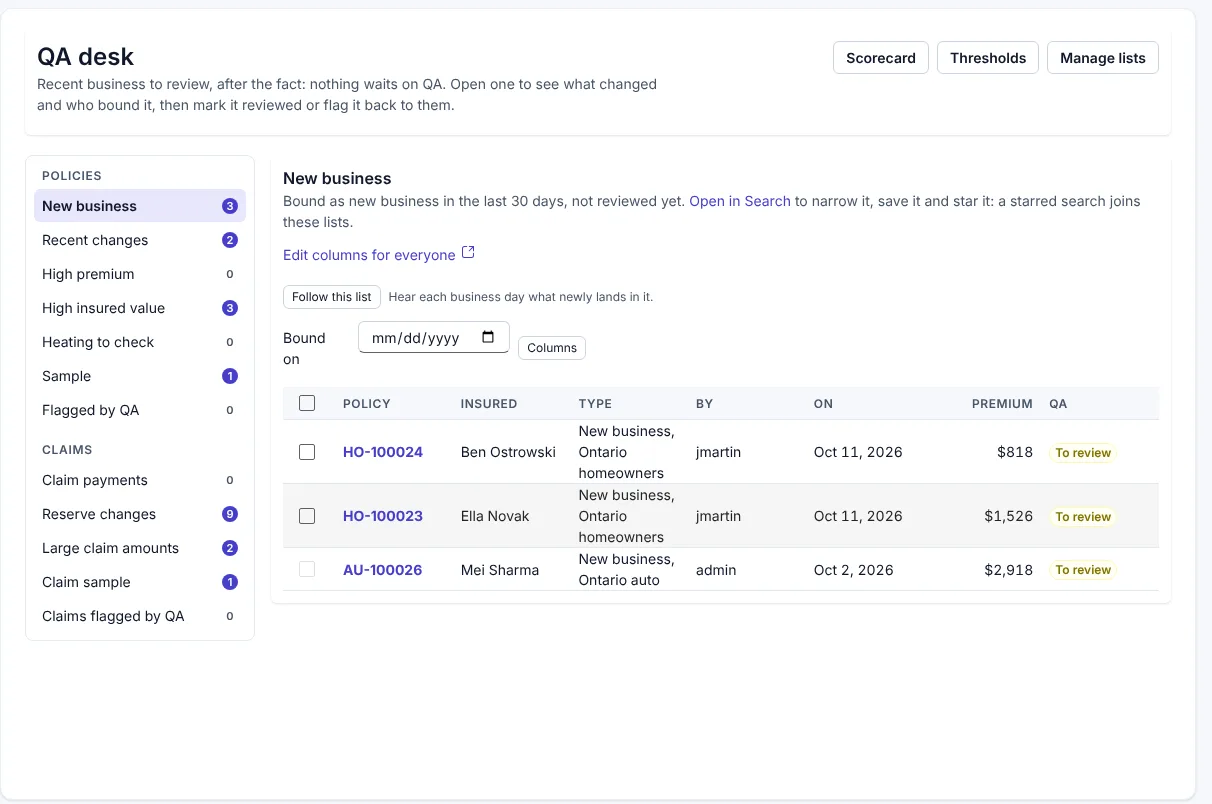Click the Policy column header
Viewport: 1212px width, 804px height.
[367, 404]
